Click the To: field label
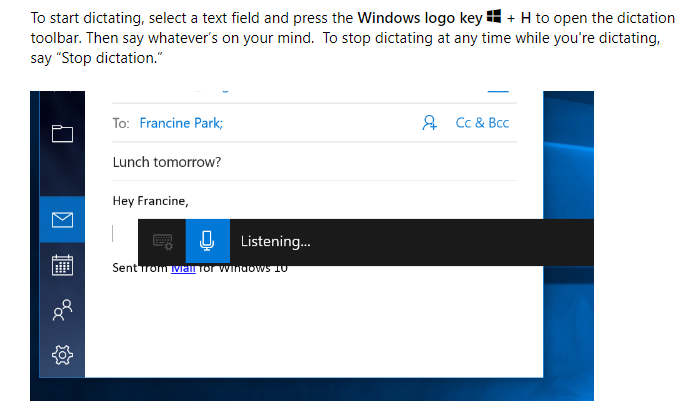 tap(122, 123)
